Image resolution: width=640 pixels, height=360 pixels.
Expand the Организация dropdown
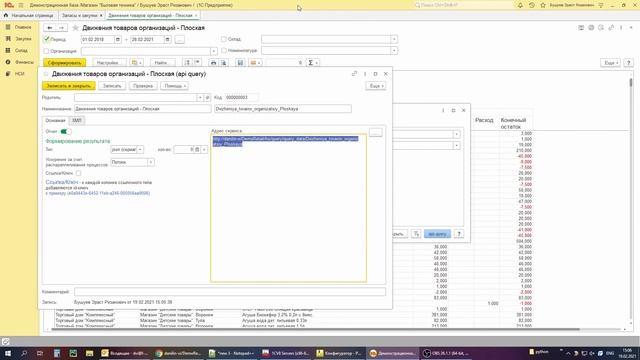tap(213, 51)
